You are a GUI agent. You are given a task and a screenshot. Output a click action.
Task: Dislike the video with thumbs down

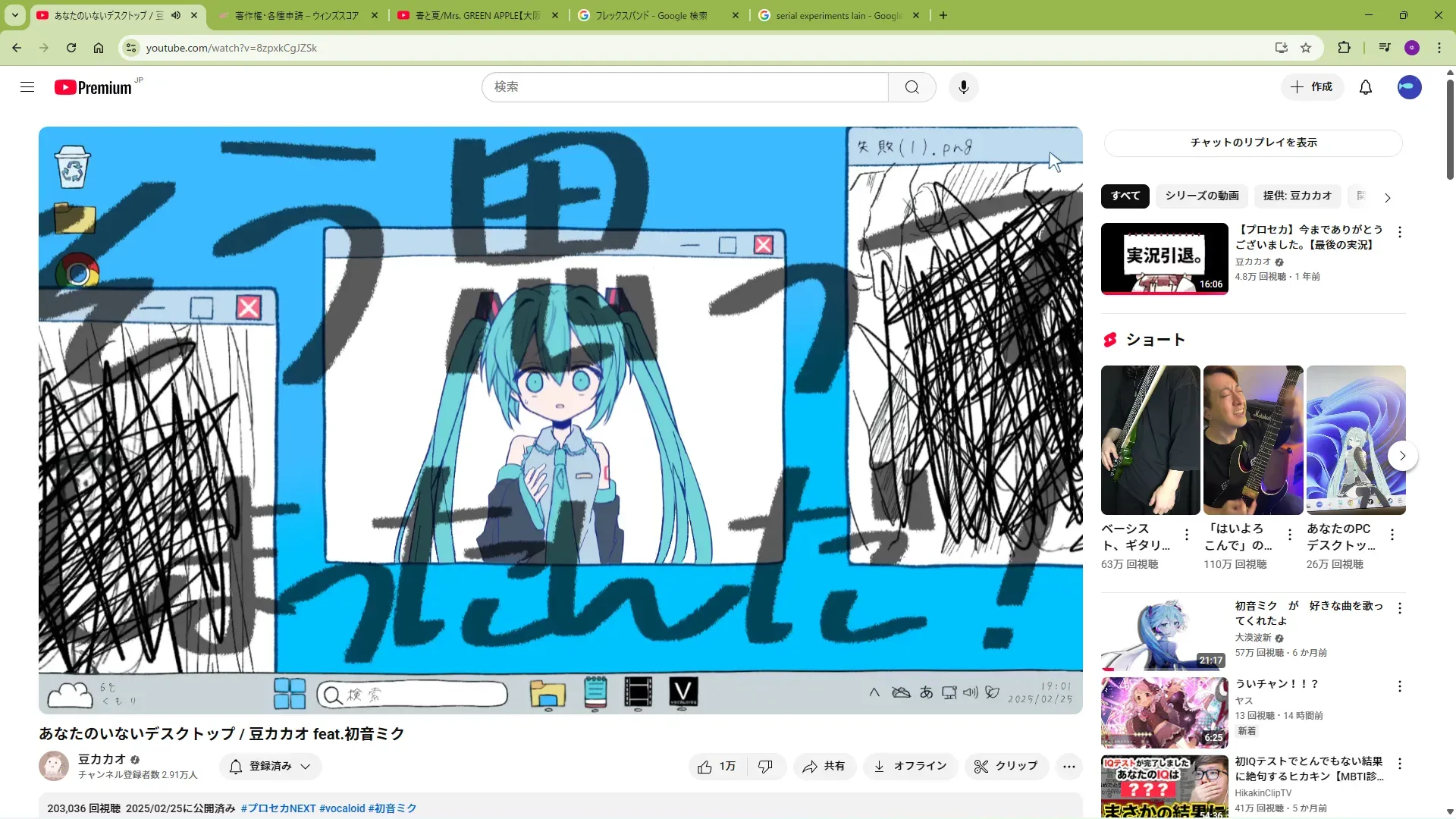point(765,767)
